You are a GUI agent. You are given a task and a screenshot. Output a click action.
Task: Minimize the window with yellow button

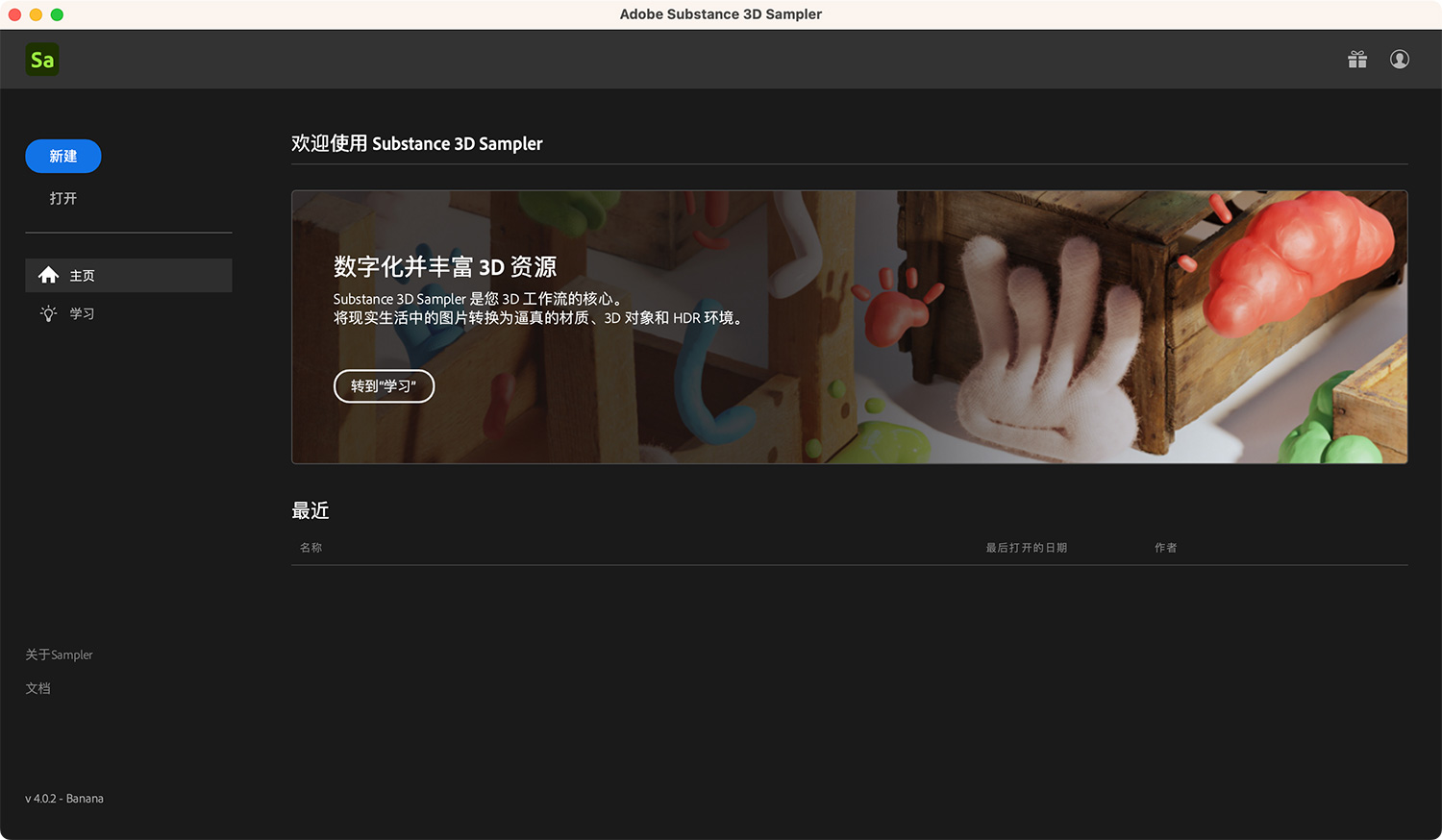(36, 14)
